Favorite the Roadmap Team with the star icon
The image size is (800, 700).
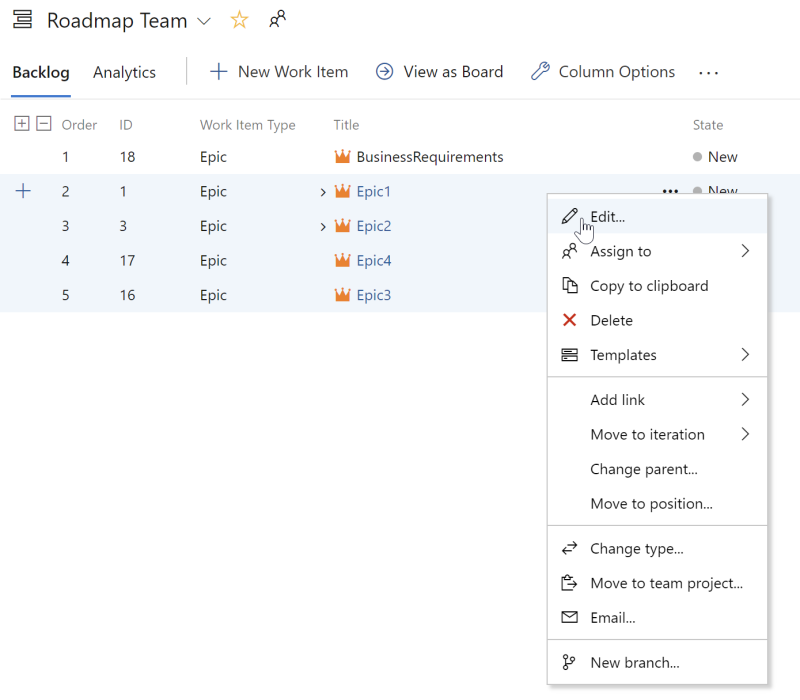[239, 19]
